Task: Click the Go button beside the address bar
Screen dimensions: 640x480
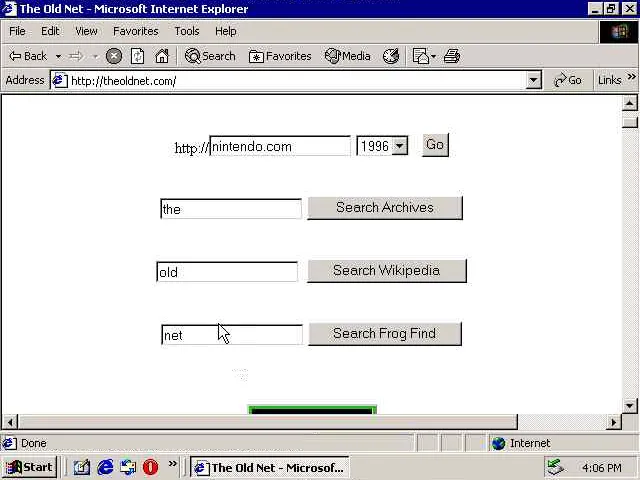Action: coord(568,80)
